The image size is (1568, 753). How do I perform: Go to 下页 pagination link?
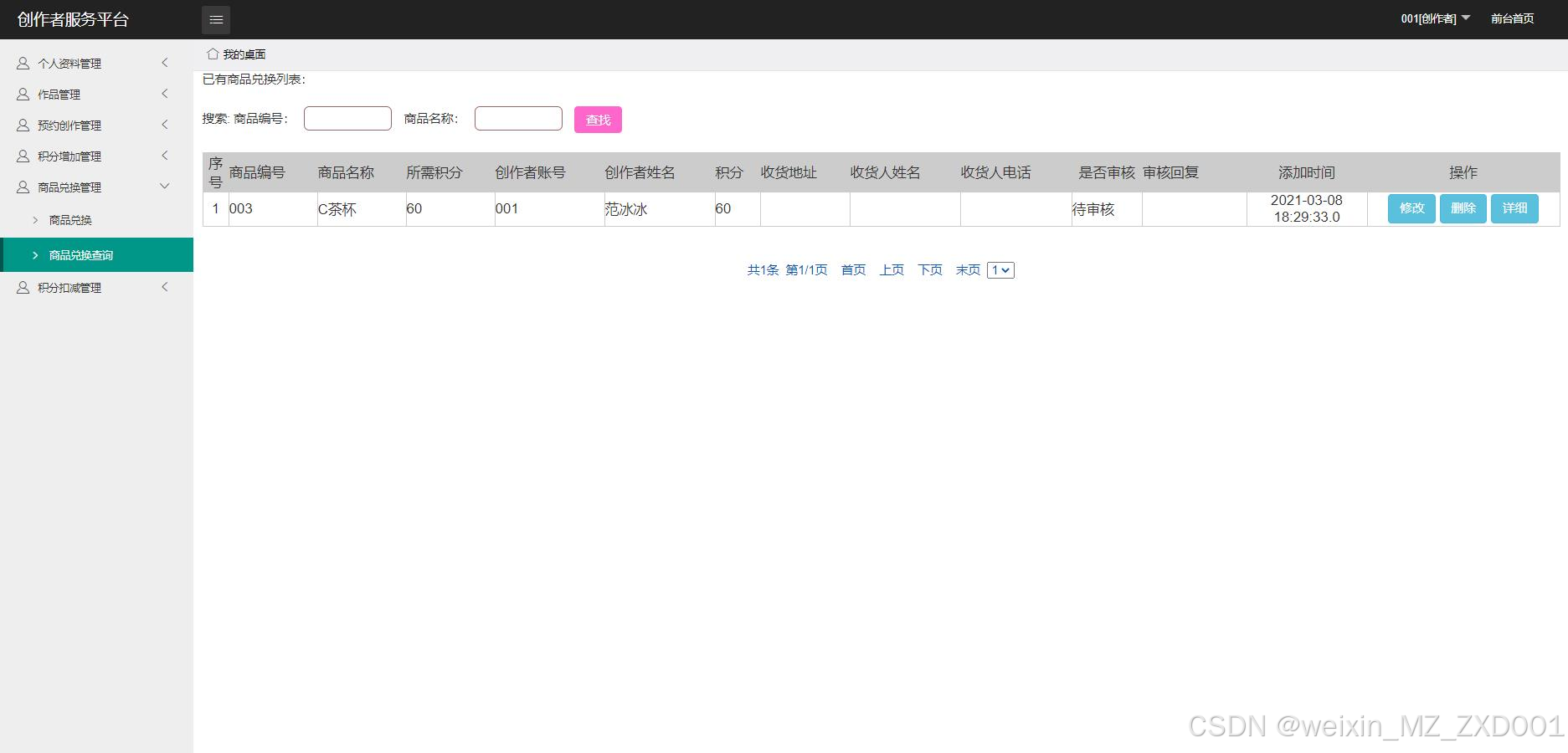[930, 270]
